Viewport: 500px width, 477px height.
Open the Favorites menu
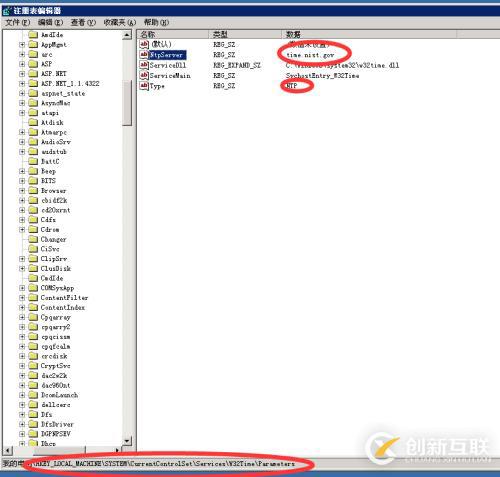(120, 22)
